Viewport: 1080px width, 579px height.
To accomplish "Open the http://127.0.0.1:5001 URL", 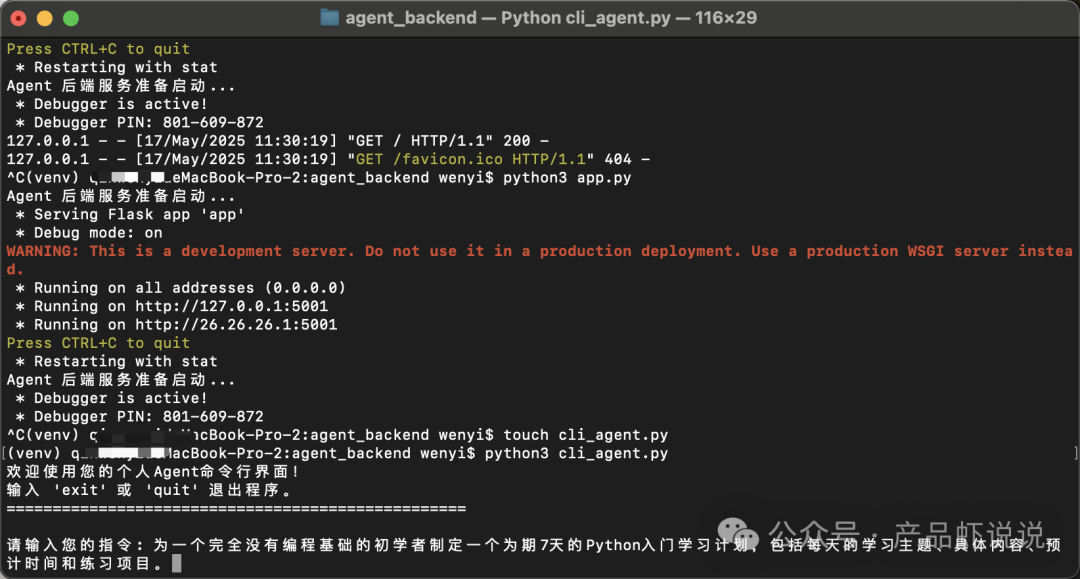I will pyautogui.click(x=231, y=306).
